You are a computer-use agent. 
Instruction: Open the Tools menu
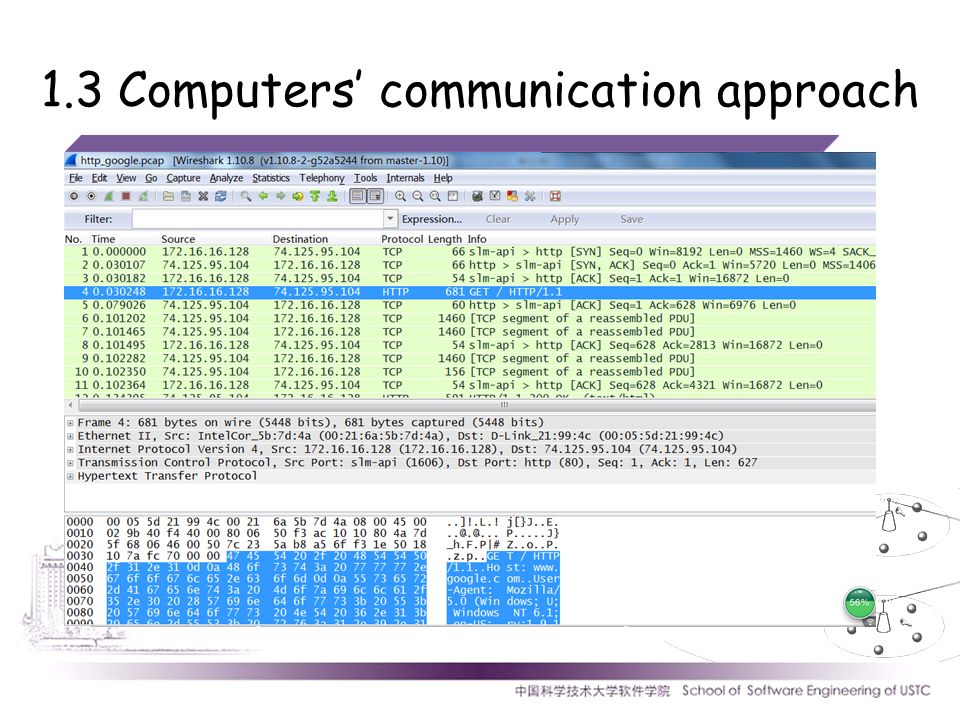(366, 178)
